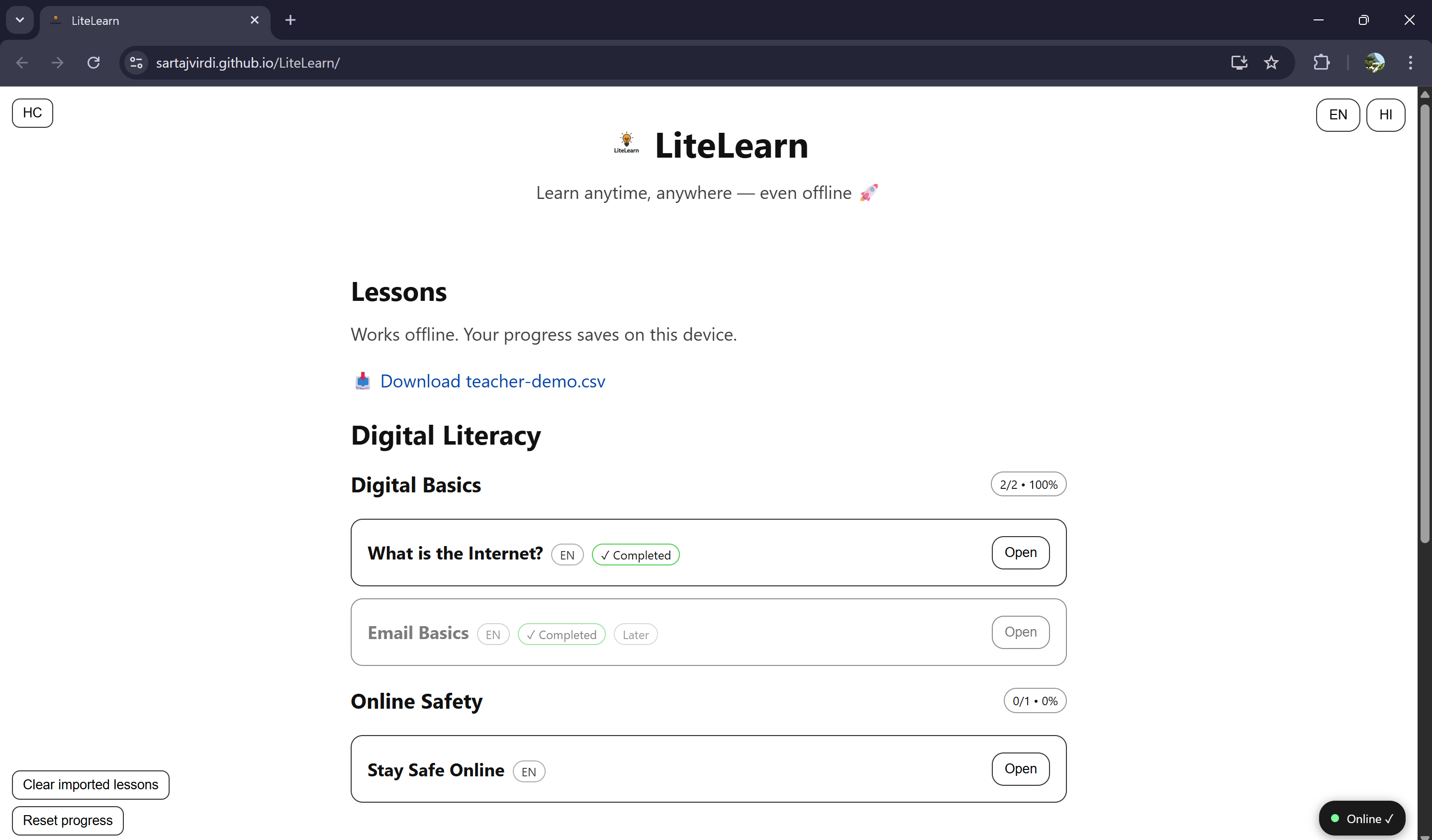View site information icon in address bar
Screen dimensions: 1432x840
click(x=136, y=63)
